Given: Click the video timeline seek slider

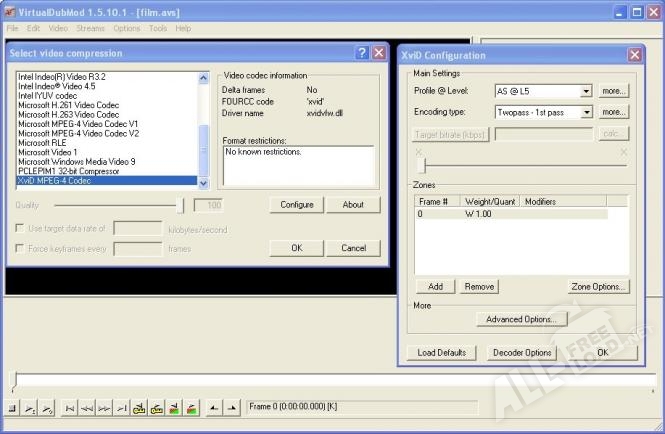Looking at the screenshot, I should click(330, 380).
